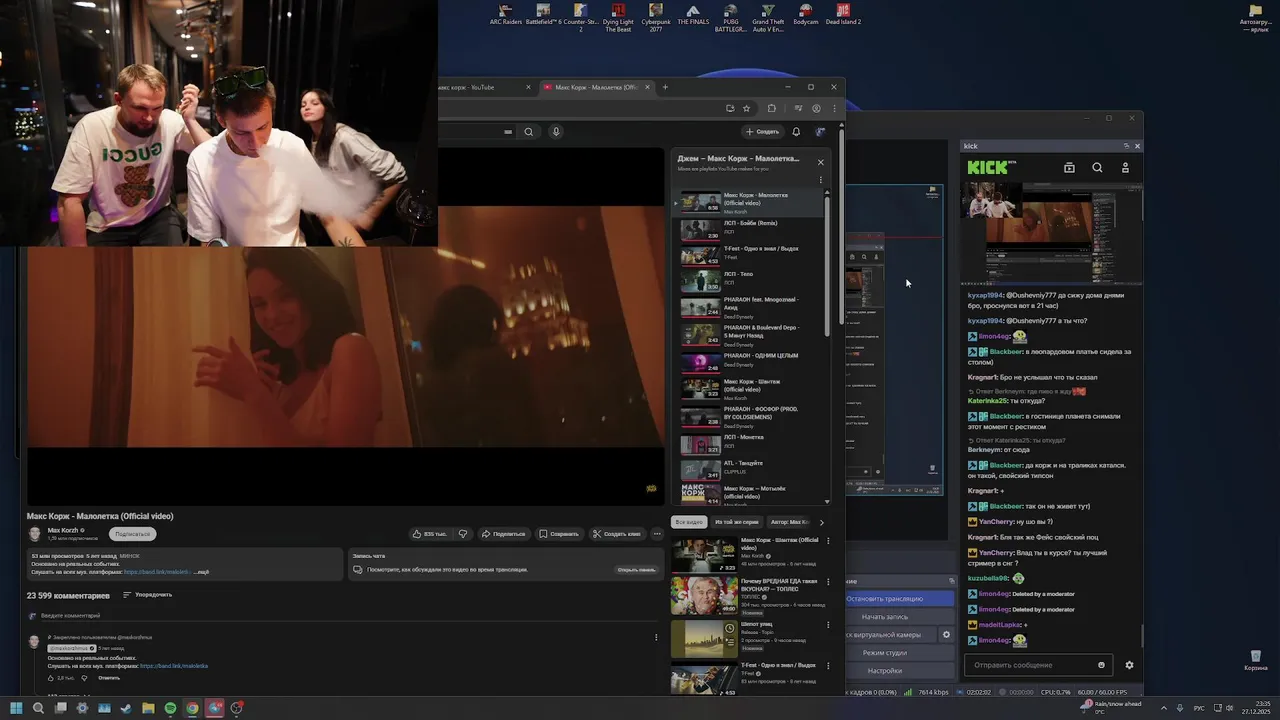Open menu for ВРЕДНАЯ ЕДА suggested video
The width and height of the screenshot is (1280, 720).
828,582
